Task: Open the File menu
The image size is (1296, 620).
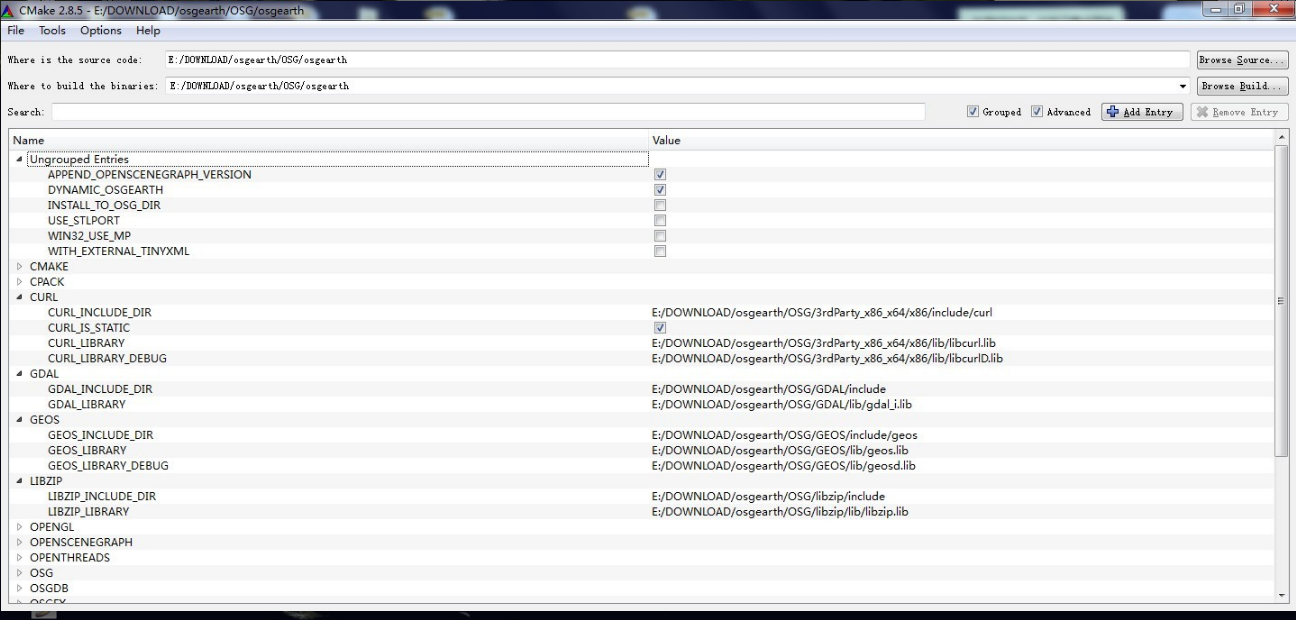Action: 18,31
